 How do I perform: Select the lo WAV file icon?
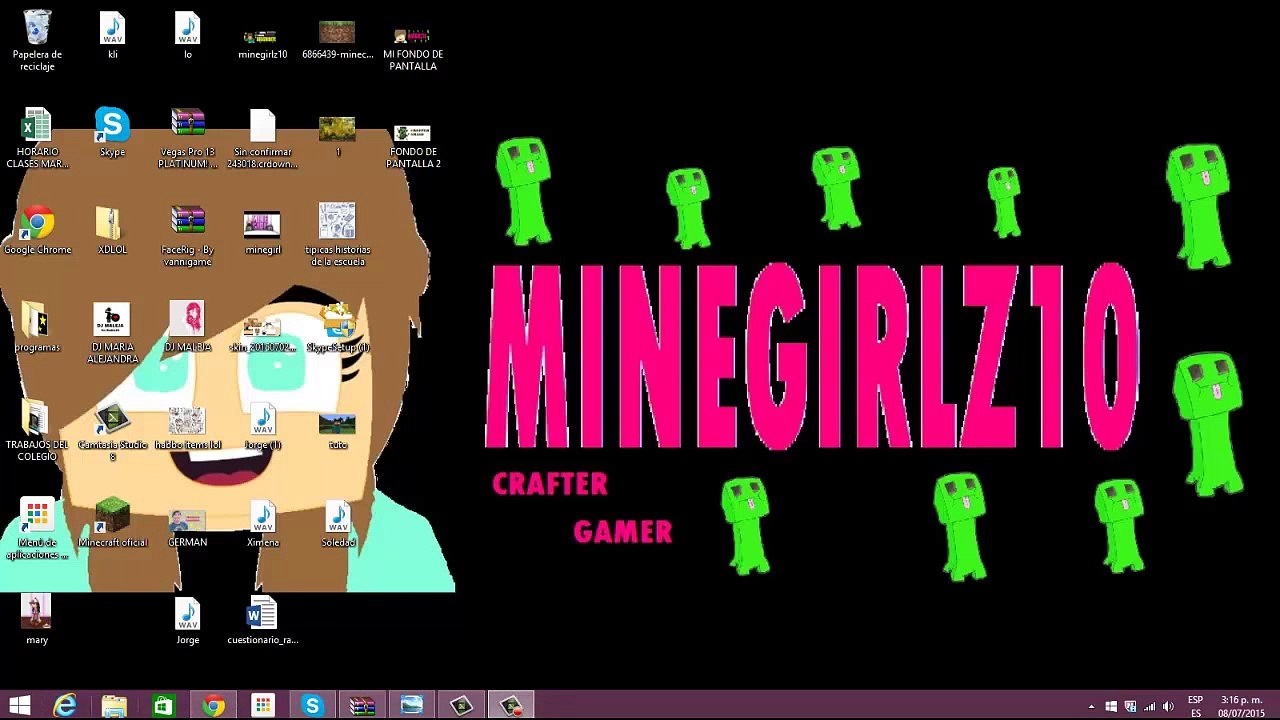[x=187, y=36]
